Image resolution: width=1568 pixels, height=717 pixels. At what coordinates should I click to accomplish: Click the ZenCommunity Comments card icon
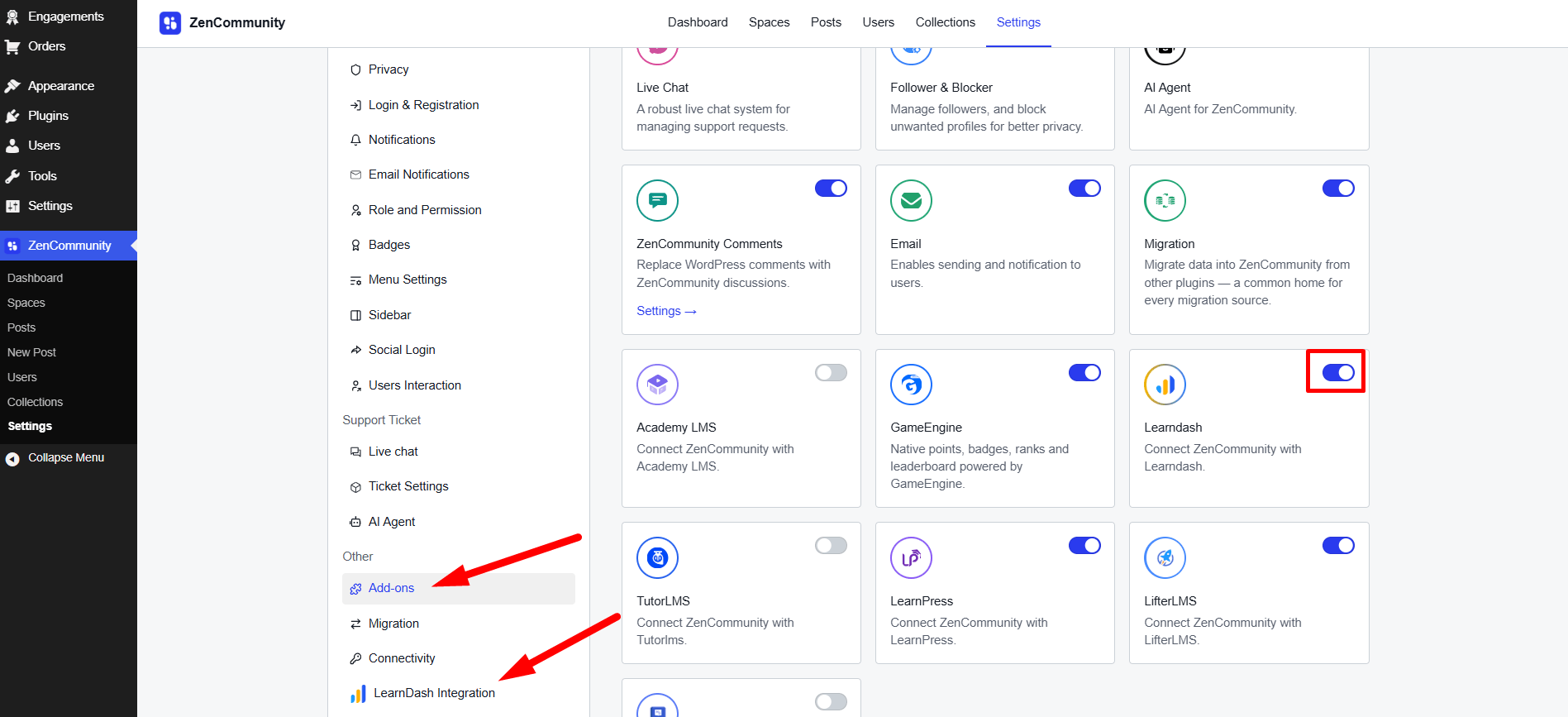pos(658,200)
